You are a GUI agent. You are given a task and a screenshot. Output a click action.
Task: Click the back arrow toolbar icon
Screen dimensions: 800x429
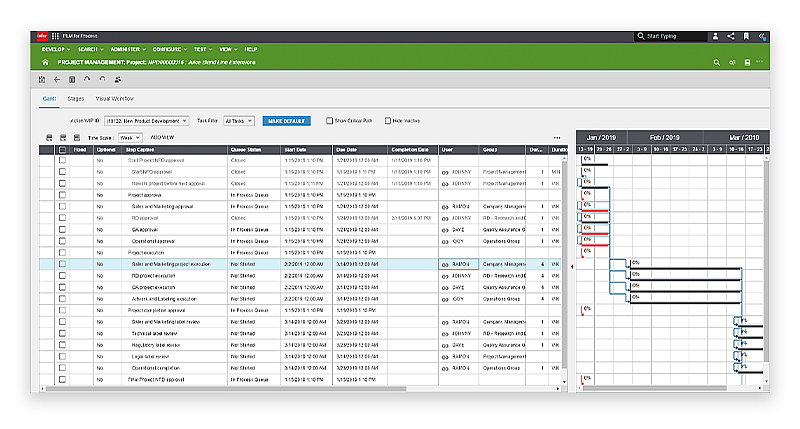[x=57, y=79]
